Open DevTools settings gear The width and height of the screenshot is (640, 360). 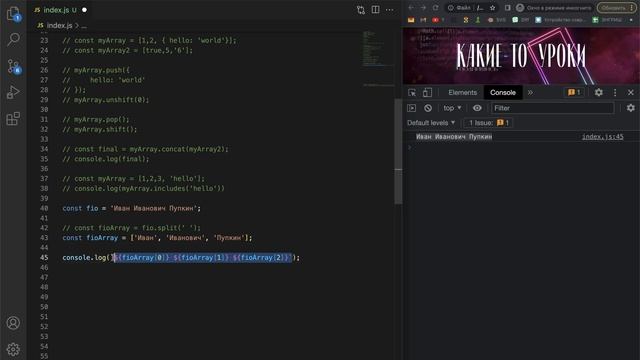tap(599, 93)
